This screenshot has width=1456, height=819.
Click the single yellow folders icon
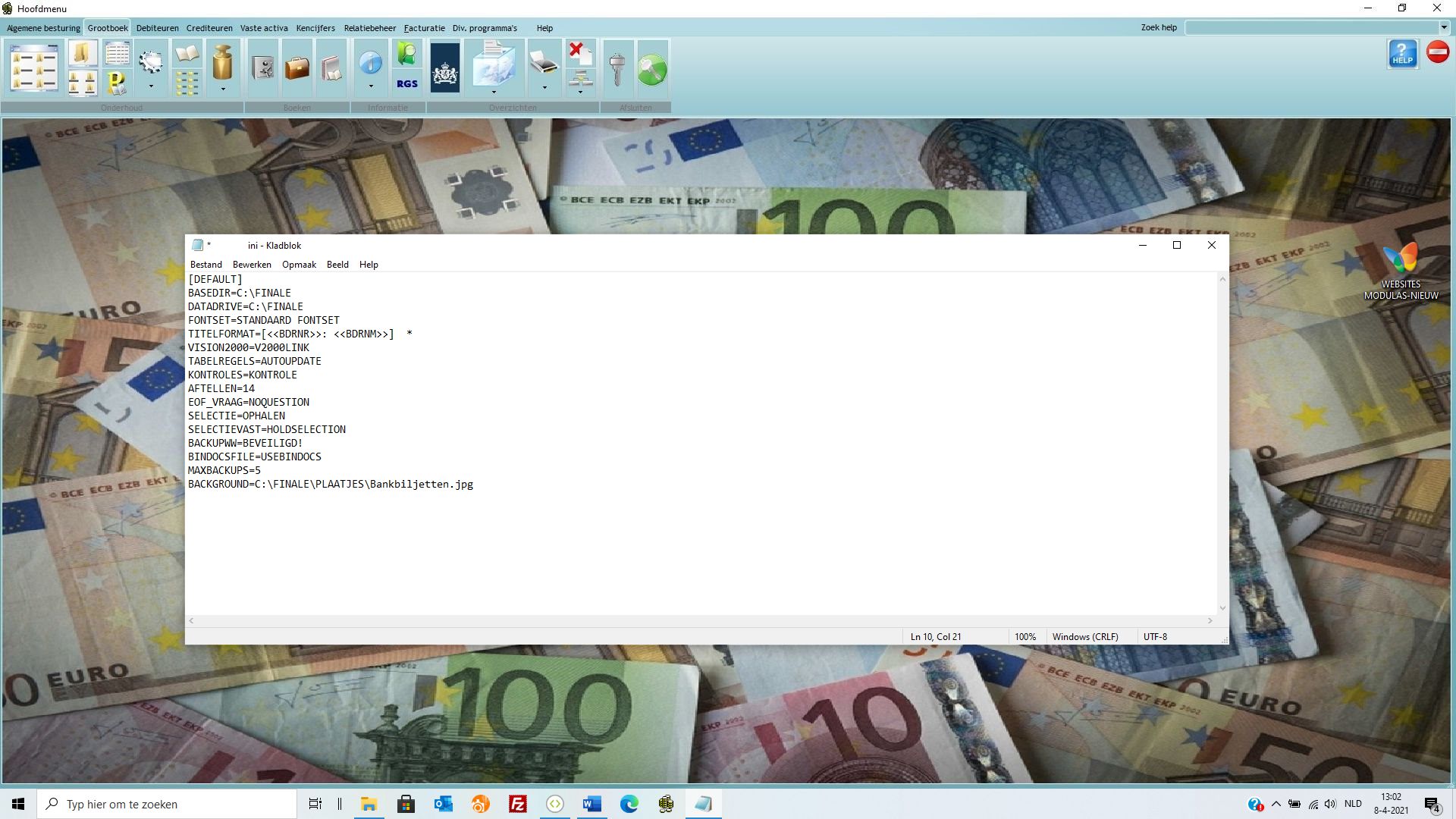tap(83, 54)
